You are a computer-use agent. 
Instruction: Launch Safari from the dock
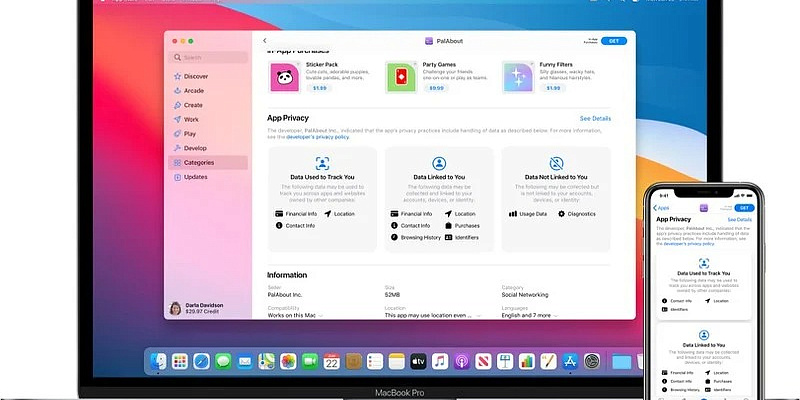point(202,361)
